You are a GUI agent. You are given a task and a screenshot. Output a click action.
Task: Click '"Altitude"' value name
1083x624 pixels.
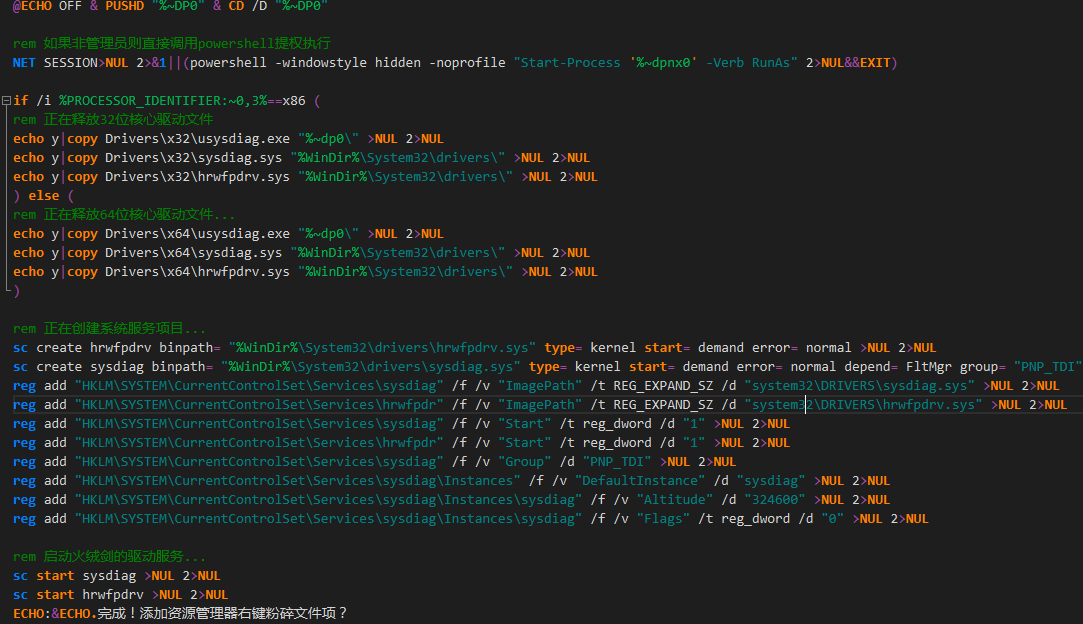click(675, 500)
